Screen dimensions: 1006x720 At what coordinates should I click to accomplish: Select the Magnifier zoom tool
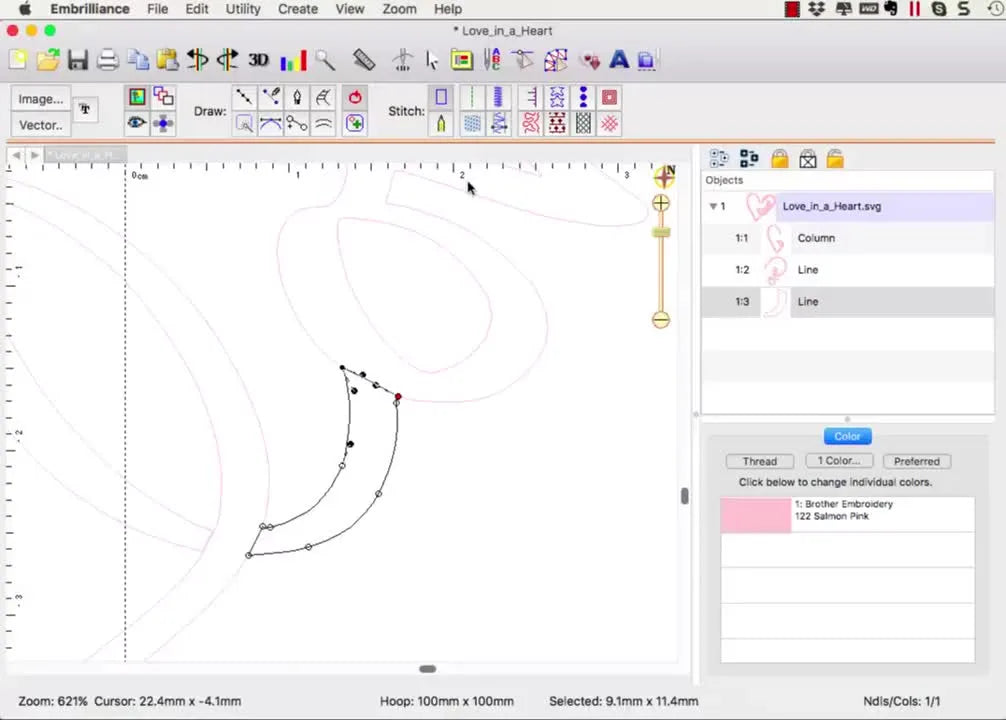tap(325, 60)
